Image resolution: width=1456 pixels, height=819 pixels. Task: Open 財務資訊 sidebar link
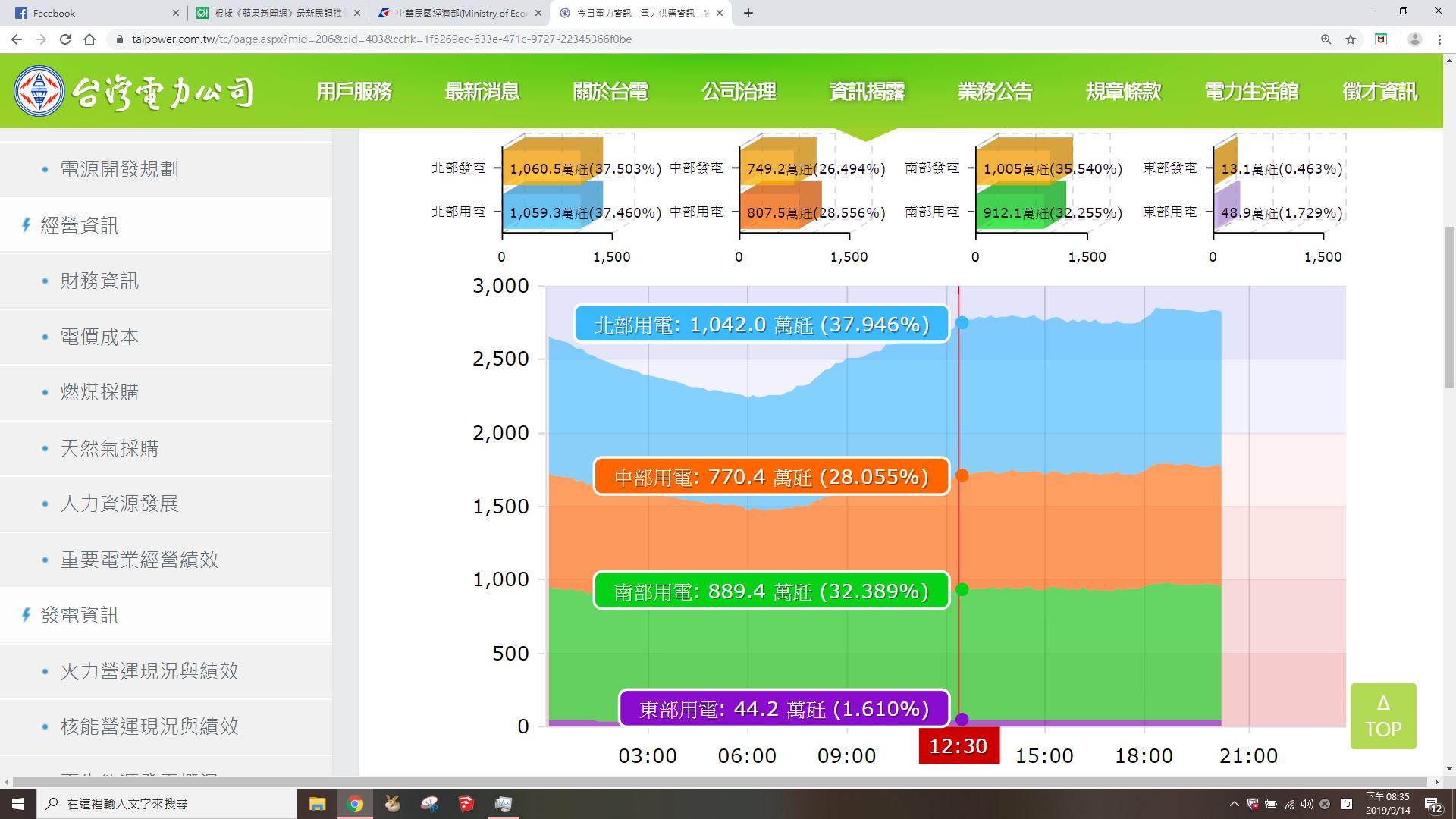pyautogui.click(x=165, y=281)
